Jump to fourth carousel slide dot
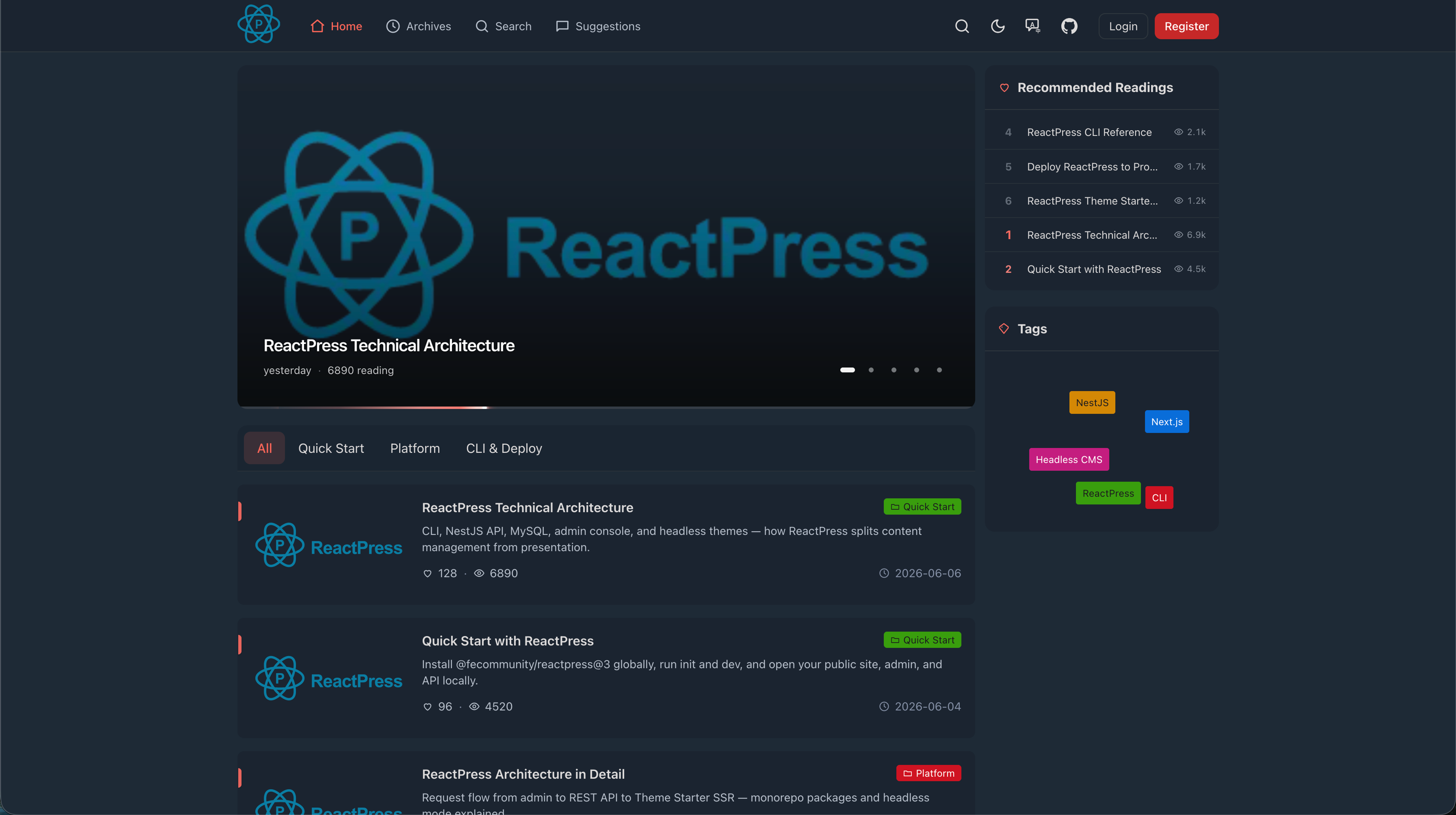The width and height of the screenshot is (1456, 815). [916, 370]
